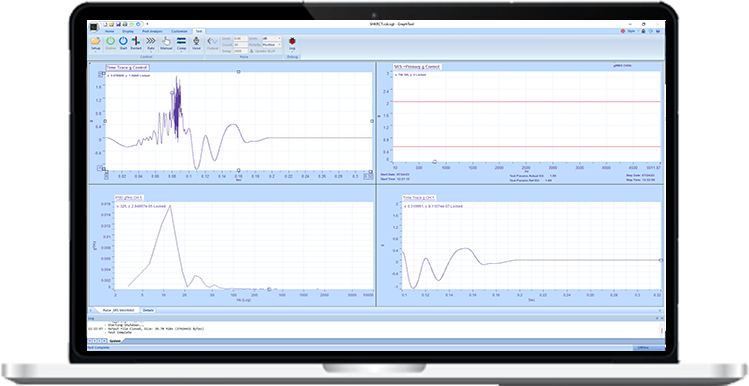Open the Log bug icon
This screenshot has height=386, width=749.
coord(292,41)
